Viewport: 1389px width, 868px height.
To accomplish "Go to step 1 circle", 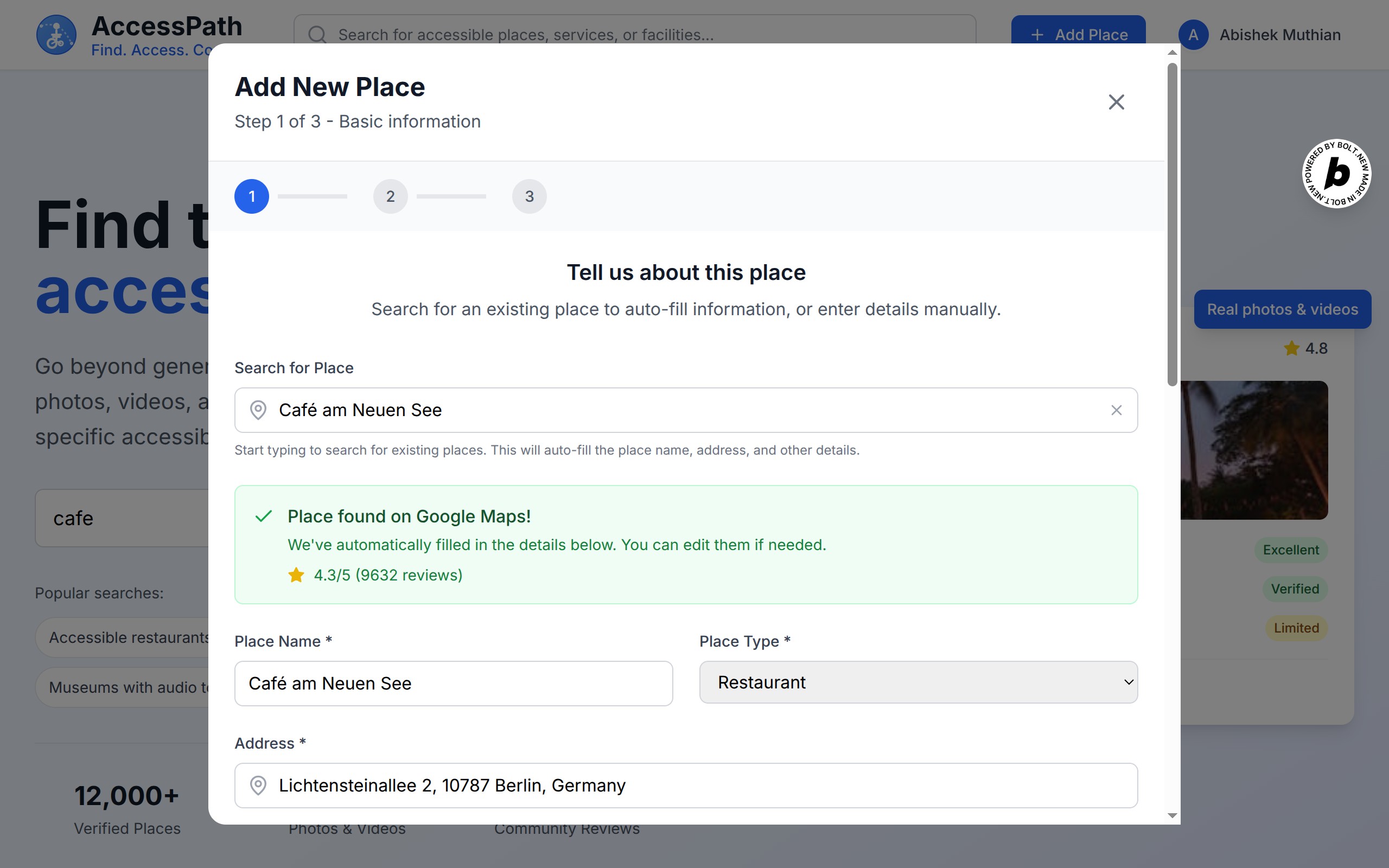I will tap(251, 196).
